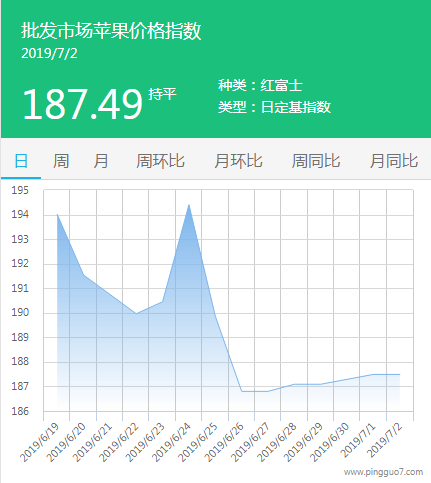
Task: Click the x-axis label 2019/6/27
Action: pos(250,442)
